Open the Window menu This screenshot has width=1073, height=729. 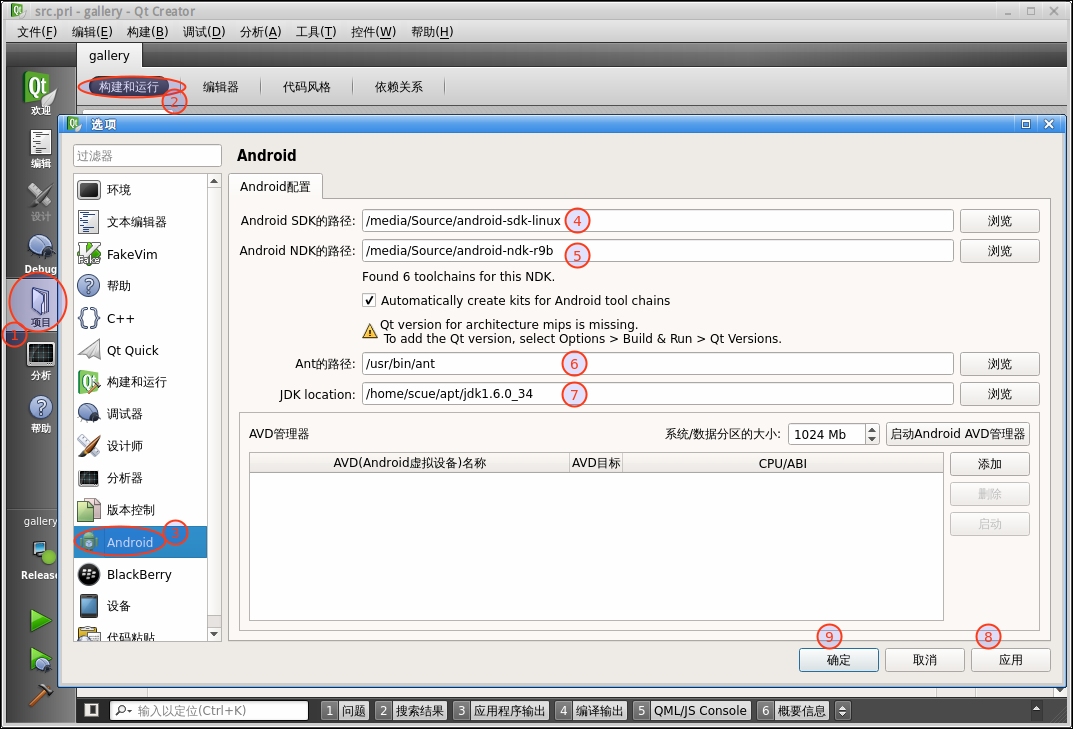(373, 31)
